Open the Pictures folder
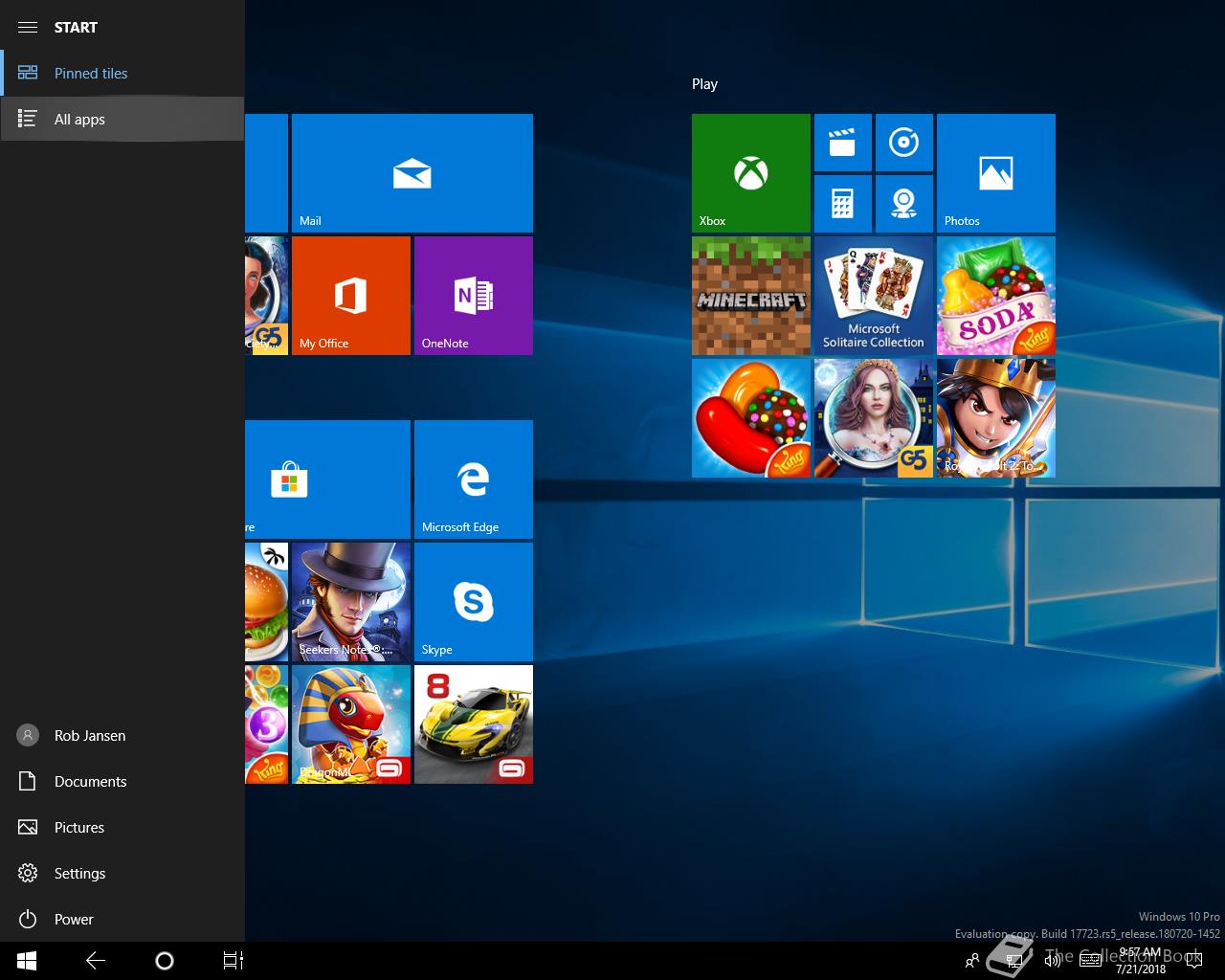This screenshot has width=1225, height=980. coord(122,827)
